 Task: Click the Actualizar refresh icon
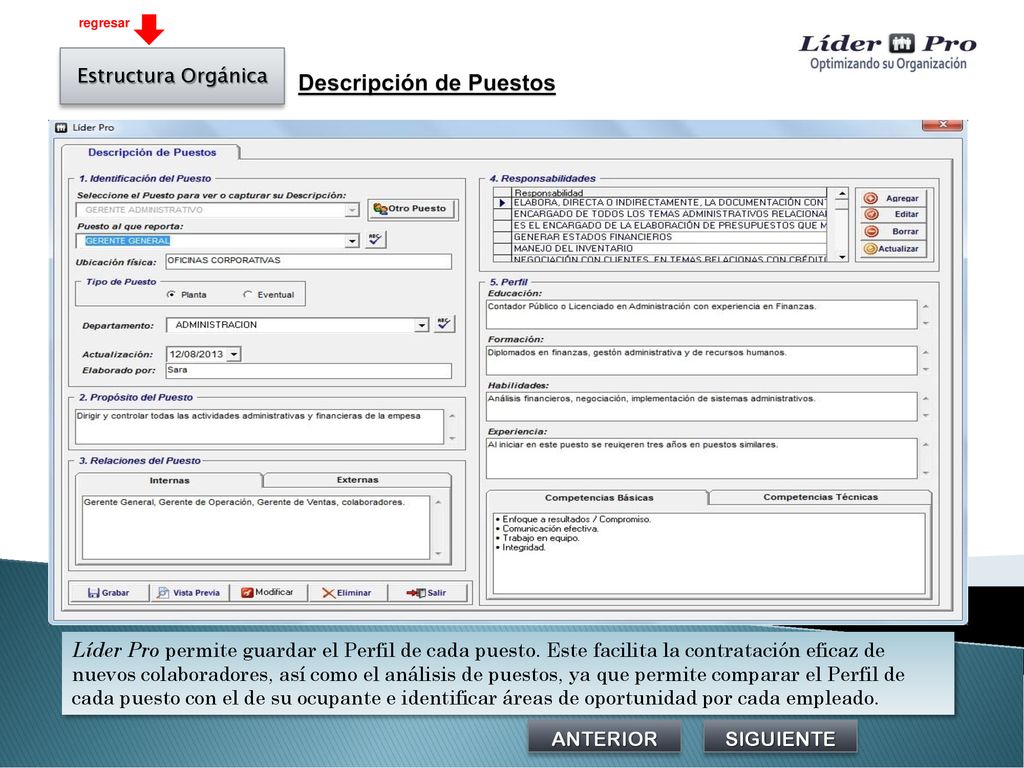[870, 248]
